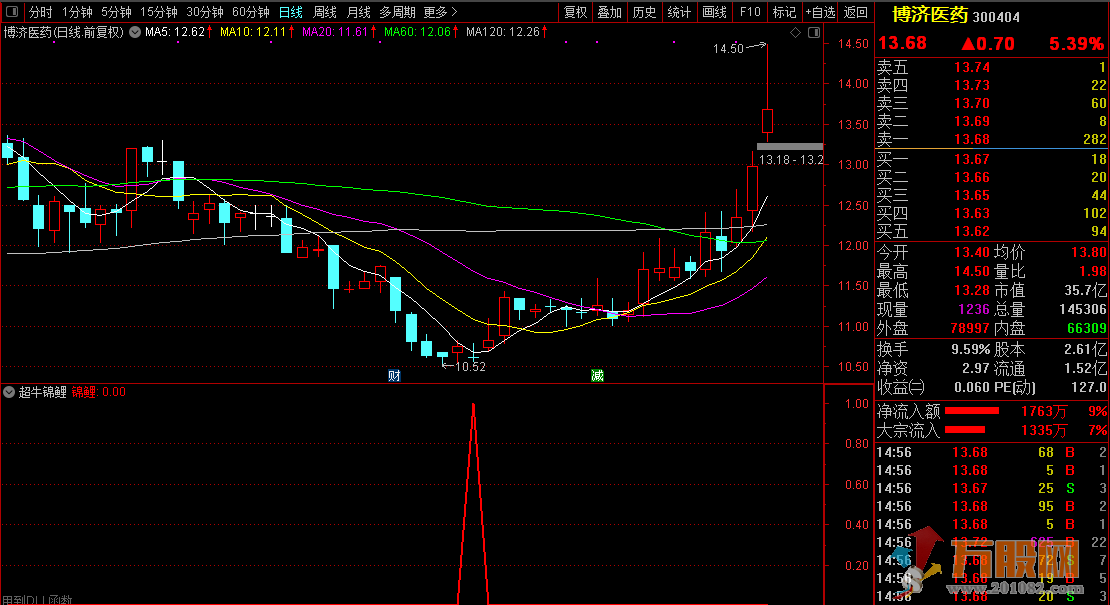Image resolution: width=1110 pixels, height=605 pixels.
Task: Click the MA120: 12.26 indicator label
Action: 503,32
